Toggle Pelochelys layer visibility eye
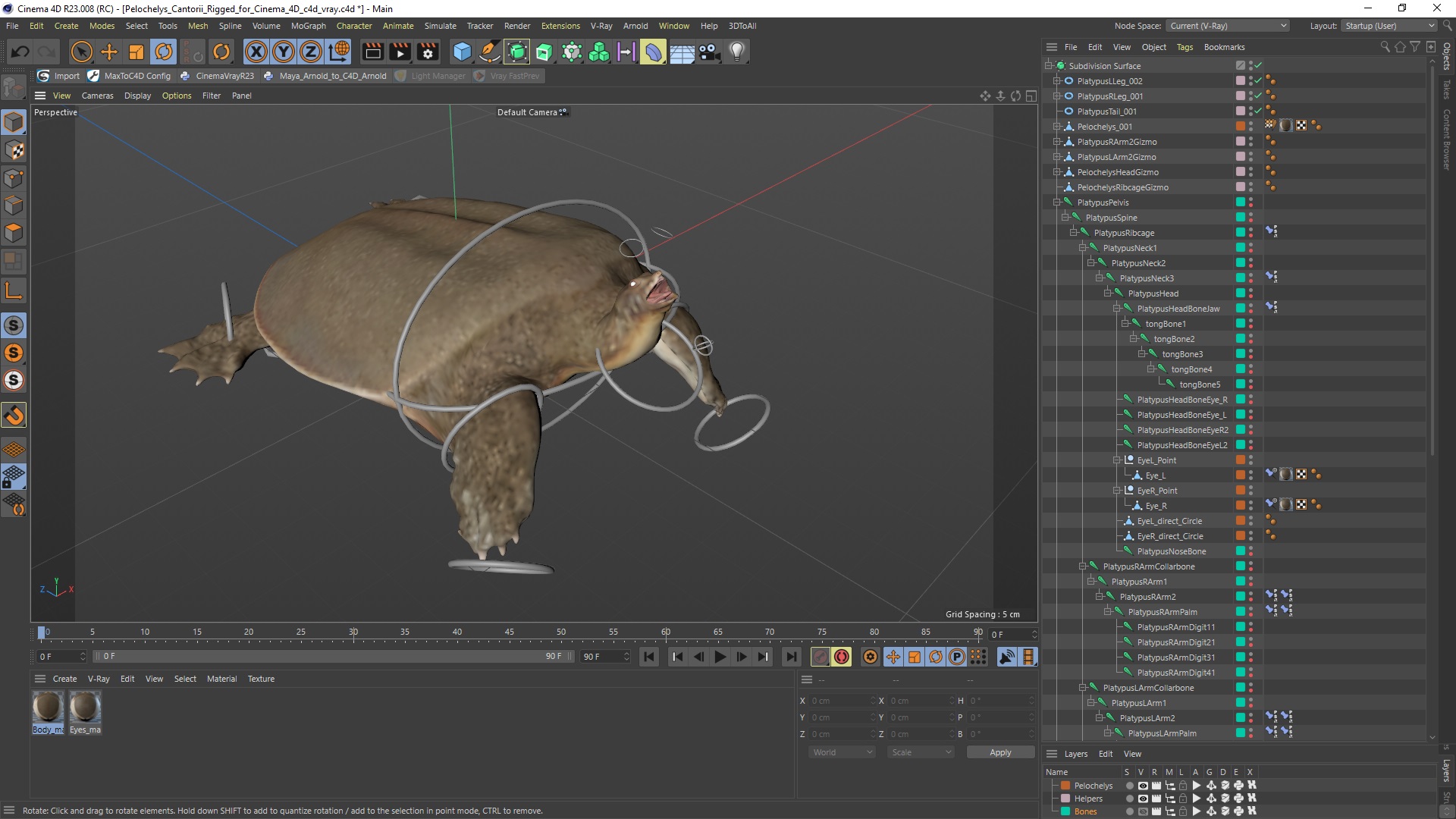The width and height of the screenshot is (1456, 819). pos(1142,786)
